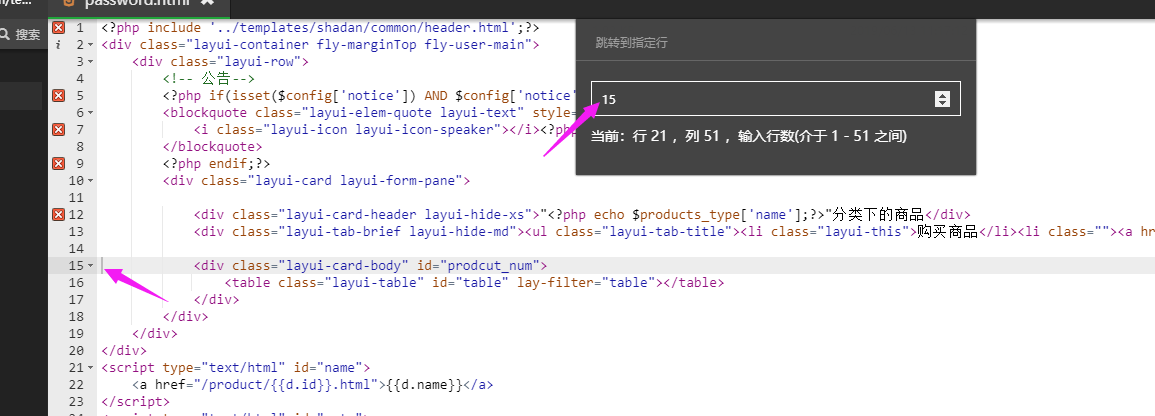Click the php endif code on line 9
The height and width of the screenshot is (416, 1155).
[217, 163]
